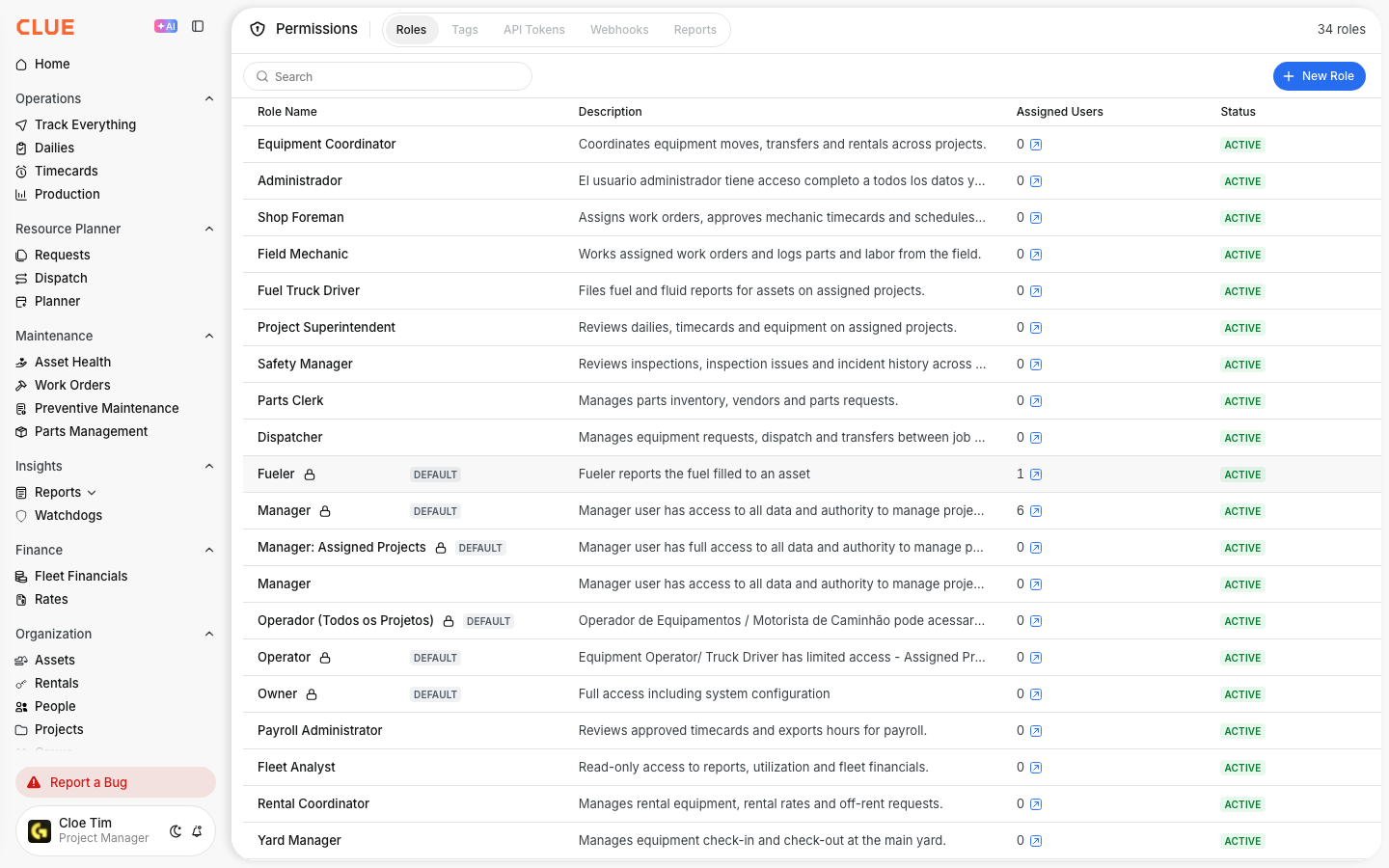Click the Parts Management box icon
Viewport: 1389px width, 868px height.
tap(21, 432)
